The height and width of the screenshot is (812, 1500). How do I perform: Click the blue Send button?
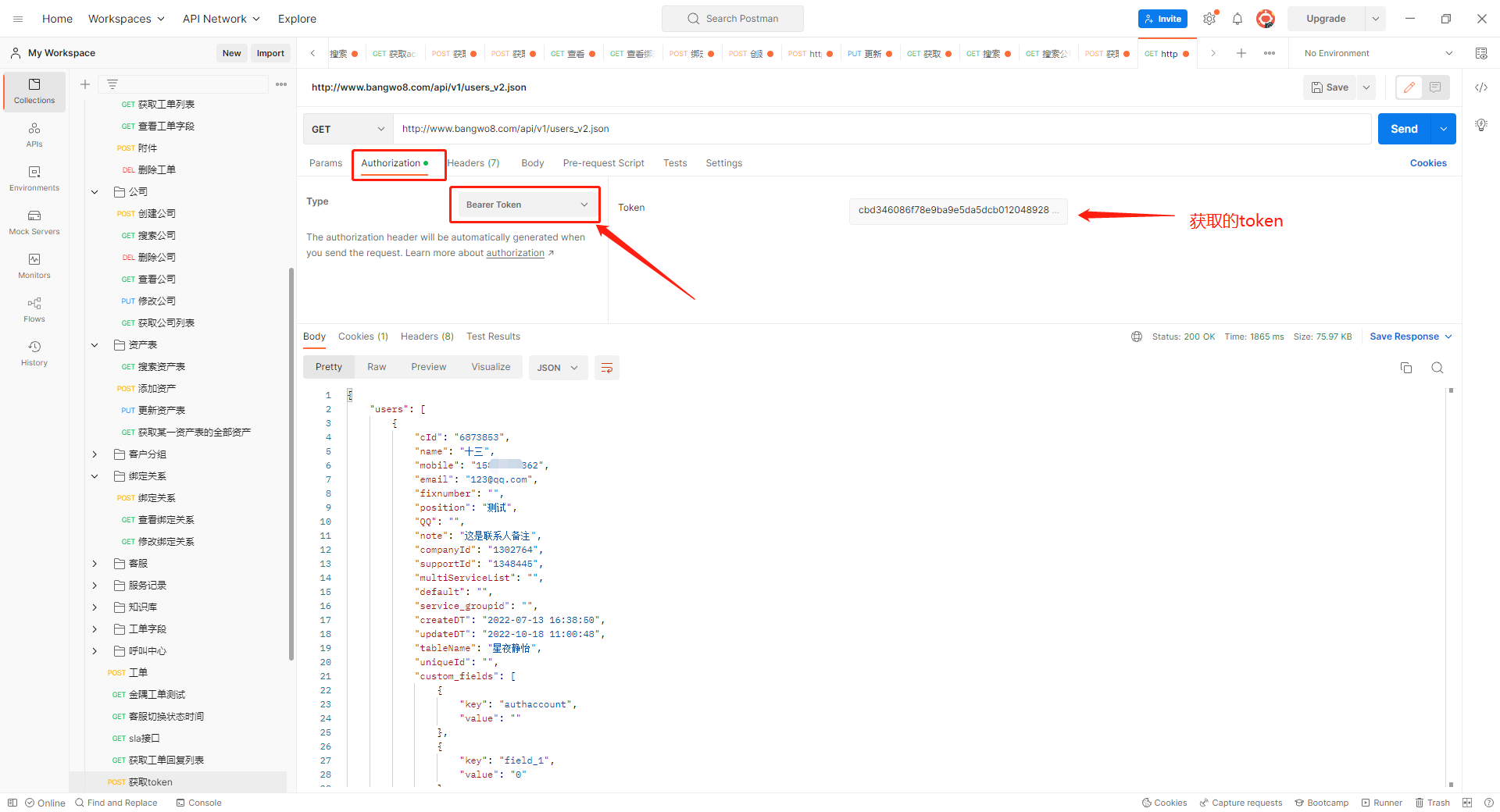coord(1403,129)
